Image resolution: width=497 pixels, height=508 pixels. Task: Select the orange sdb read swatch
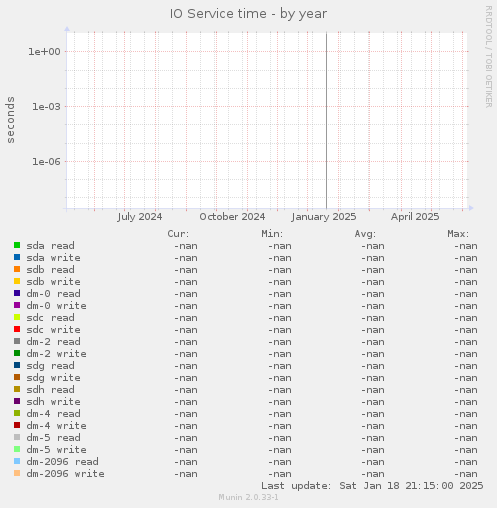(17, 269)
